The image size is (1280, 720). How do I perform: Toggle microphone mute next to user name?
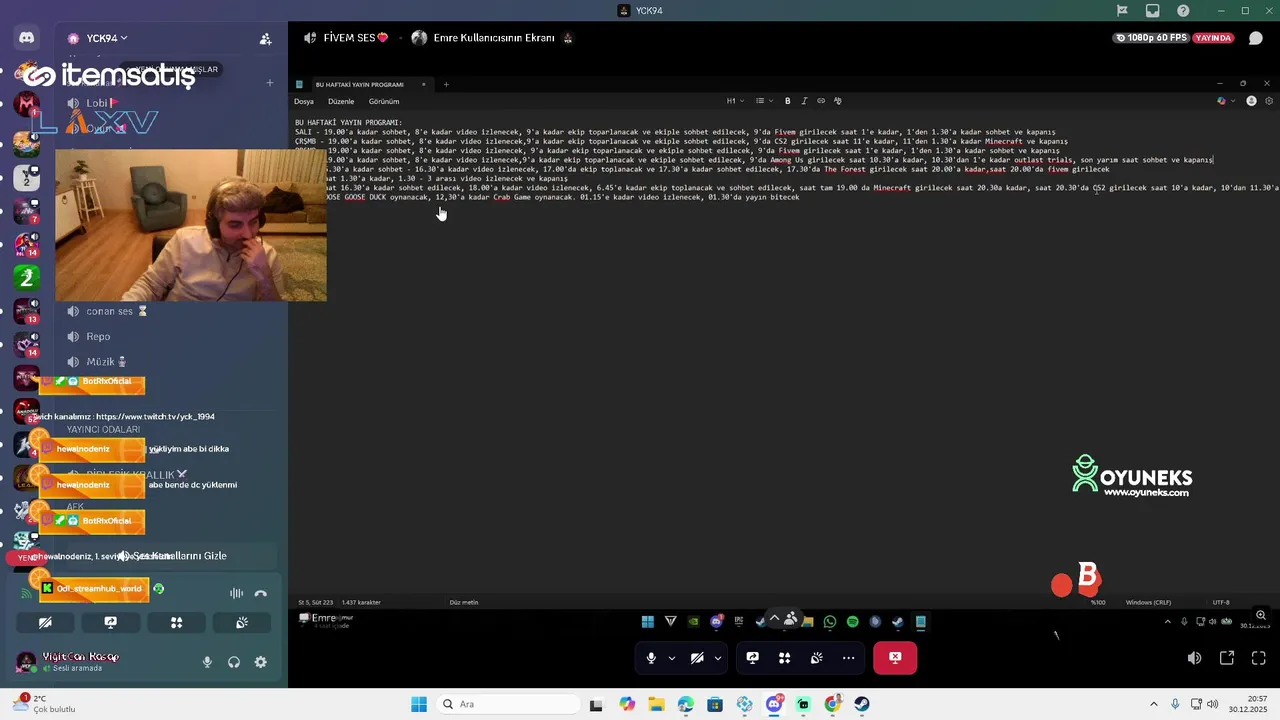pyautogui.click(x=208, y=662)
